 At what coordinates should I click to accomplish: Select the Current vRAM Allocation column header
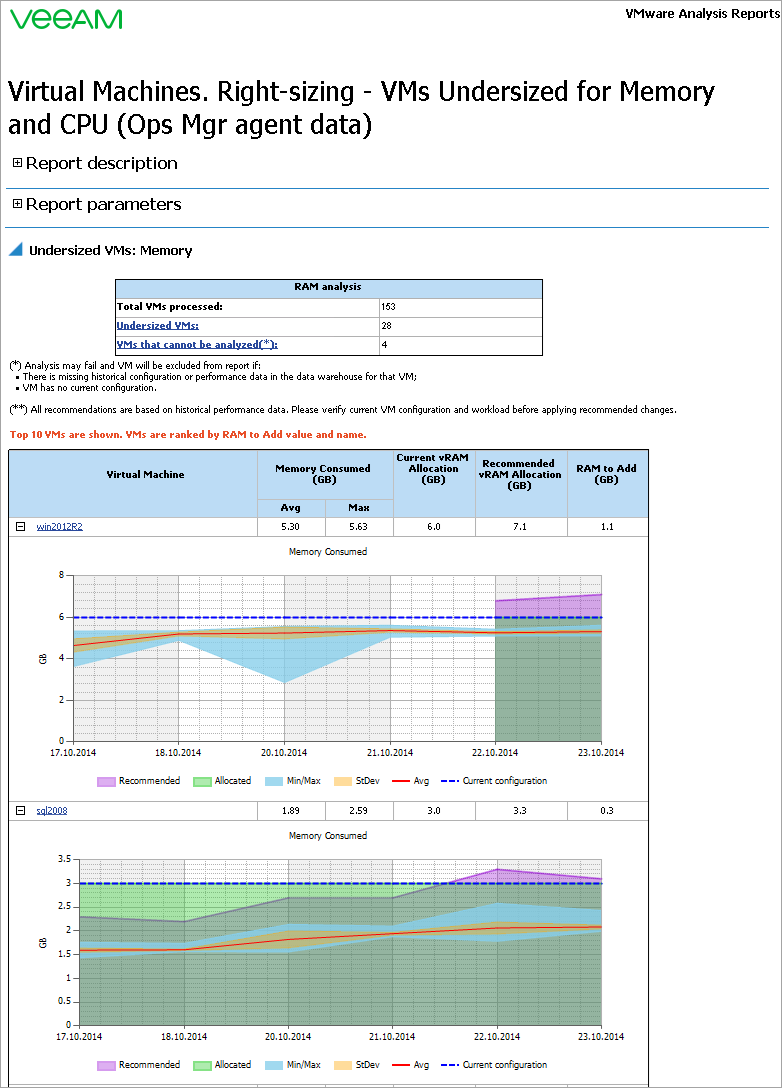click(434, 484)
